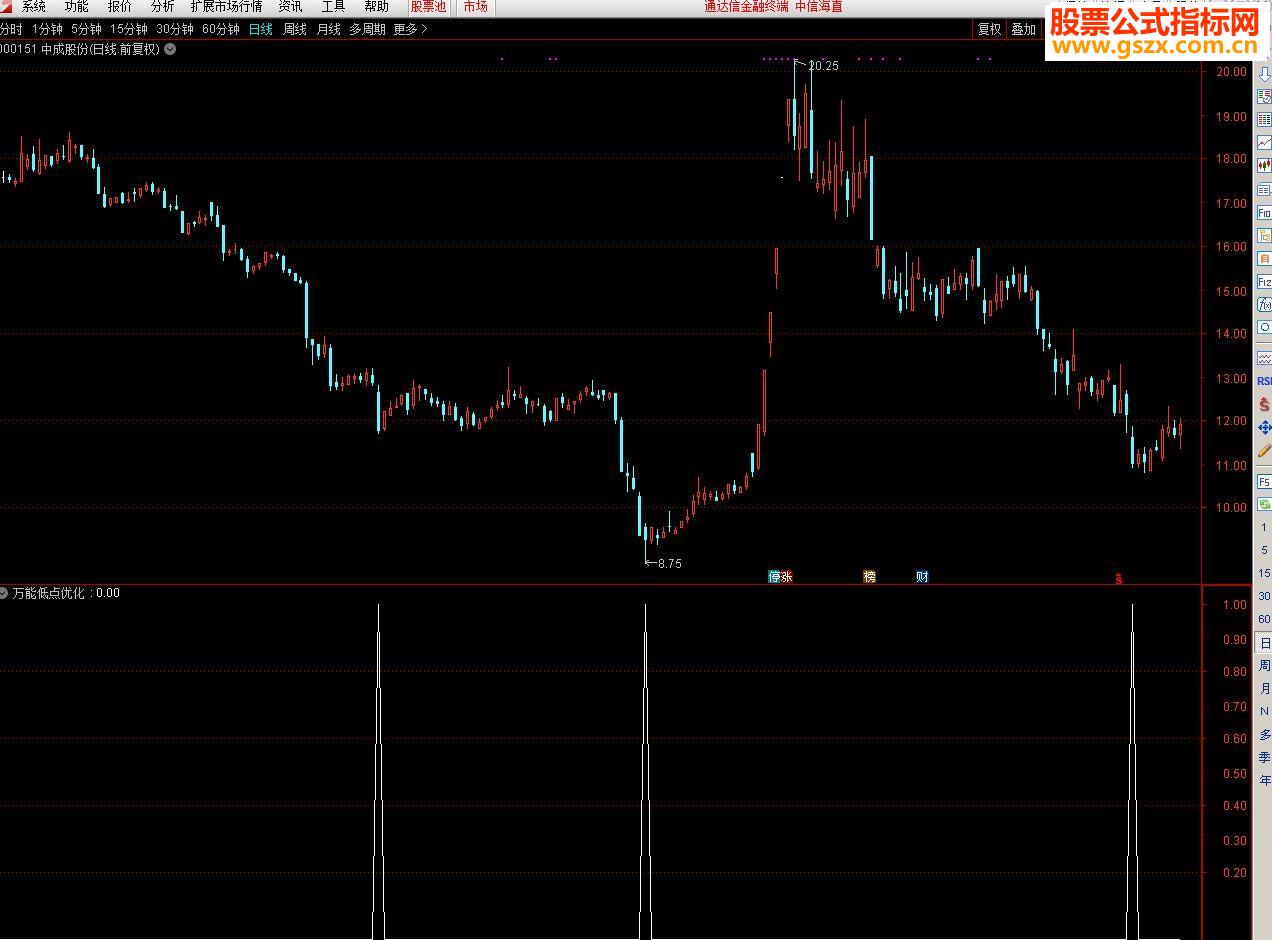Open the colored grid table icon
The width and height of the screenshot is (1272, 940).
click(x=1264, y=118)
